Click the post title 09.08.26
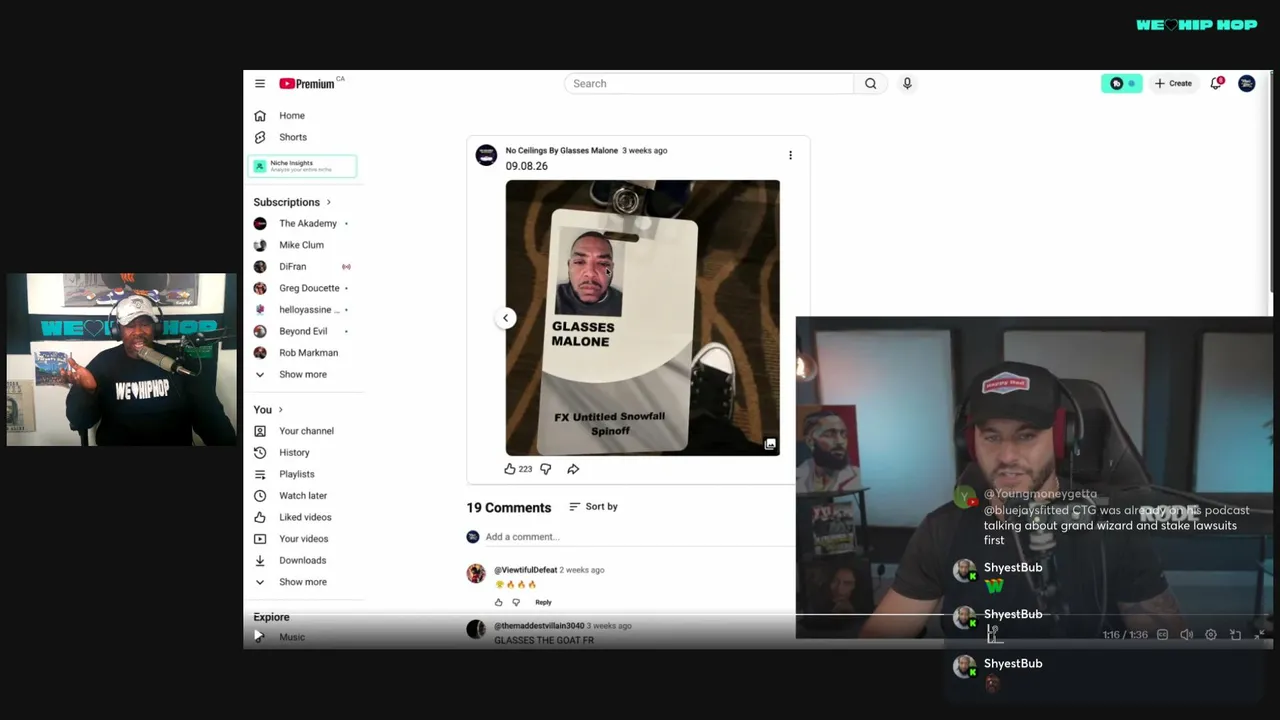Image resolution: width=1280 pixels, height=720 pixels. click(x=526, y=166)
